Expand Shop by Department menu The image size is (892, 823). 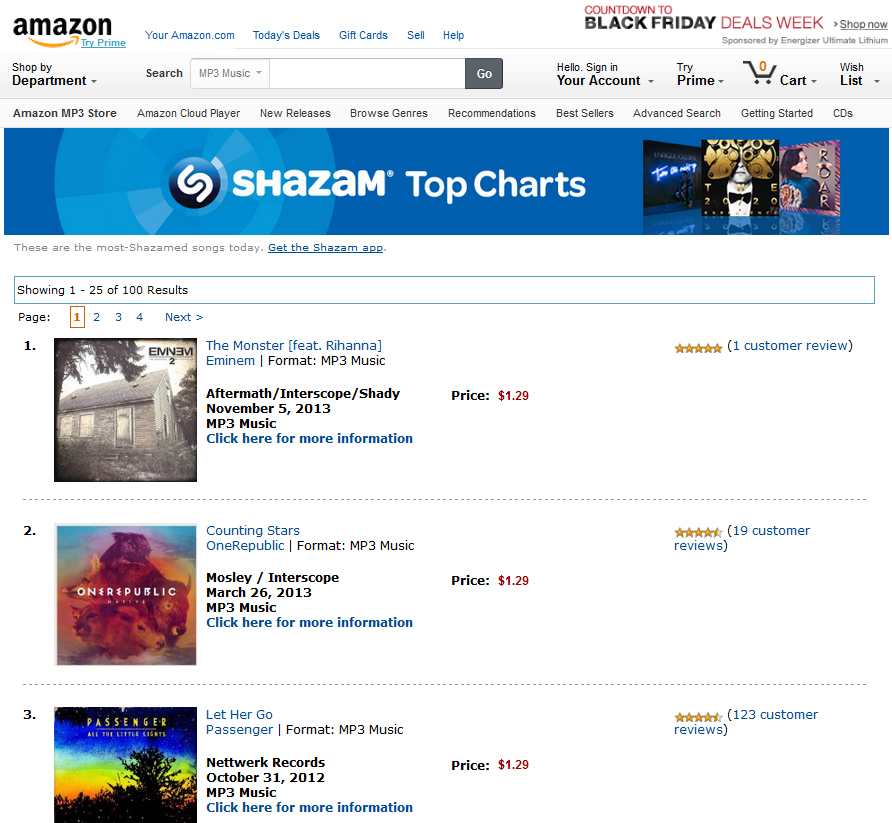pyautogui.click(x=55, y=75)
